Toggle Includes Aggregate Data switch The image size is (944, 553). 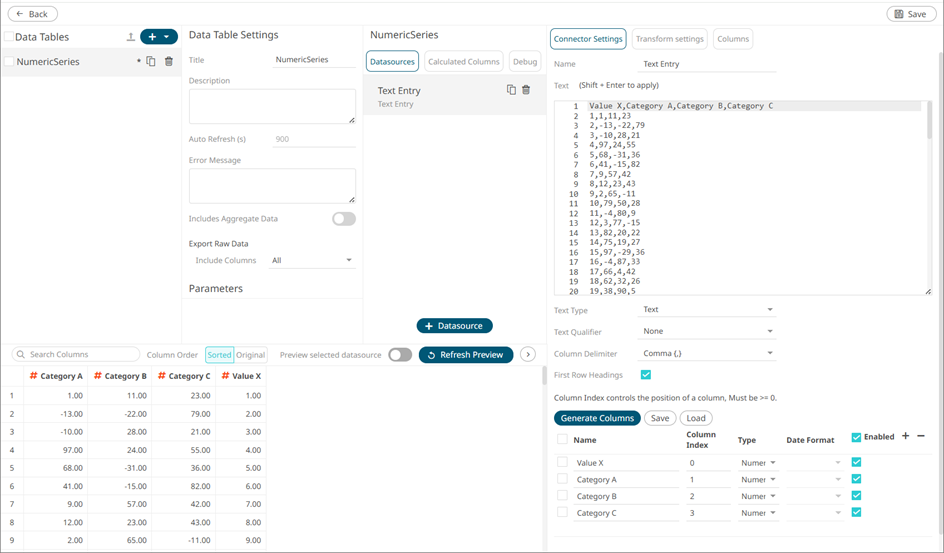343,219
